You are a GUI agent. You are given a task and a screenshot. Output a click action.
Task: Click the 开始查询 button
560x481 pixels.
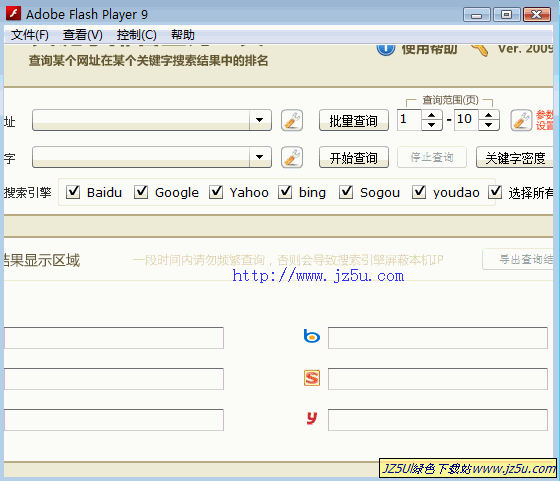point(354,157)
